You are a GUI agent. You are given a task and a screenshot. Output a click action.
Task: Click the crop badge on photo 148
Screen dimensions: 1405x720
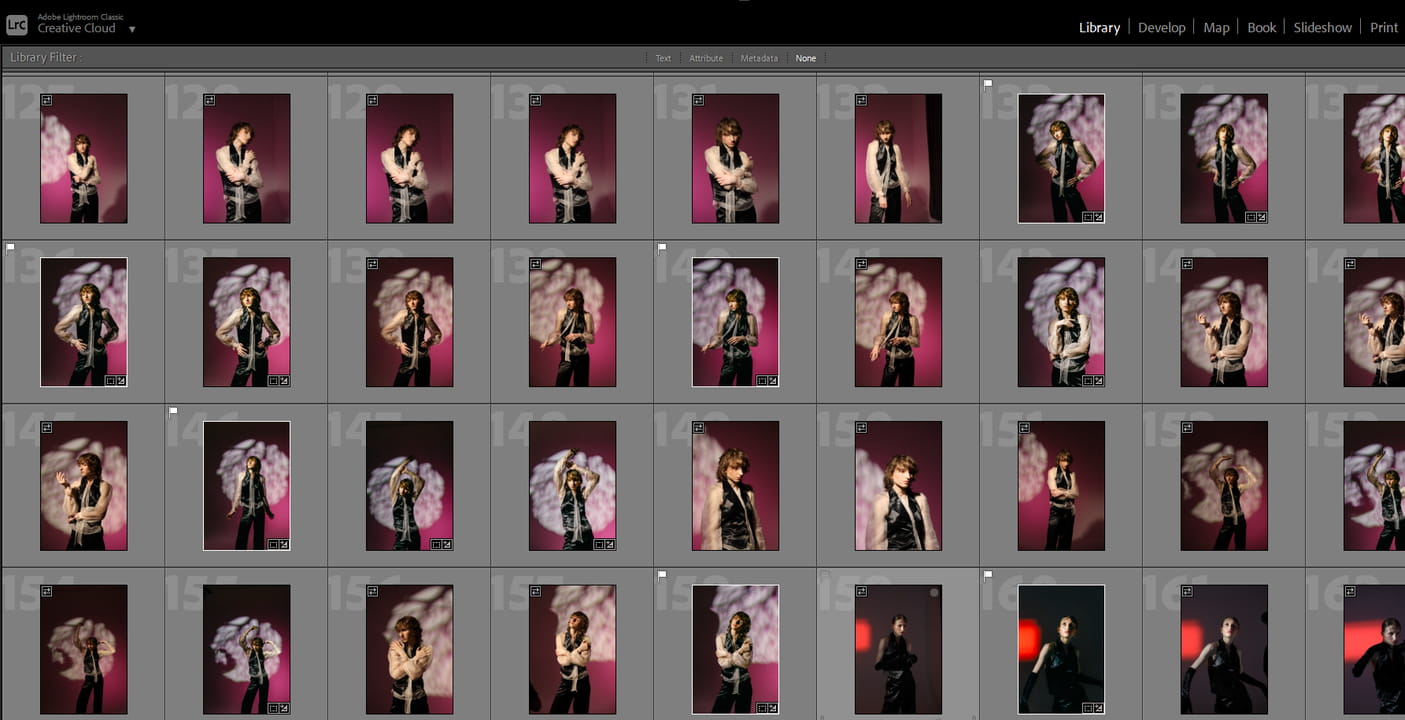tap(598, 544)
